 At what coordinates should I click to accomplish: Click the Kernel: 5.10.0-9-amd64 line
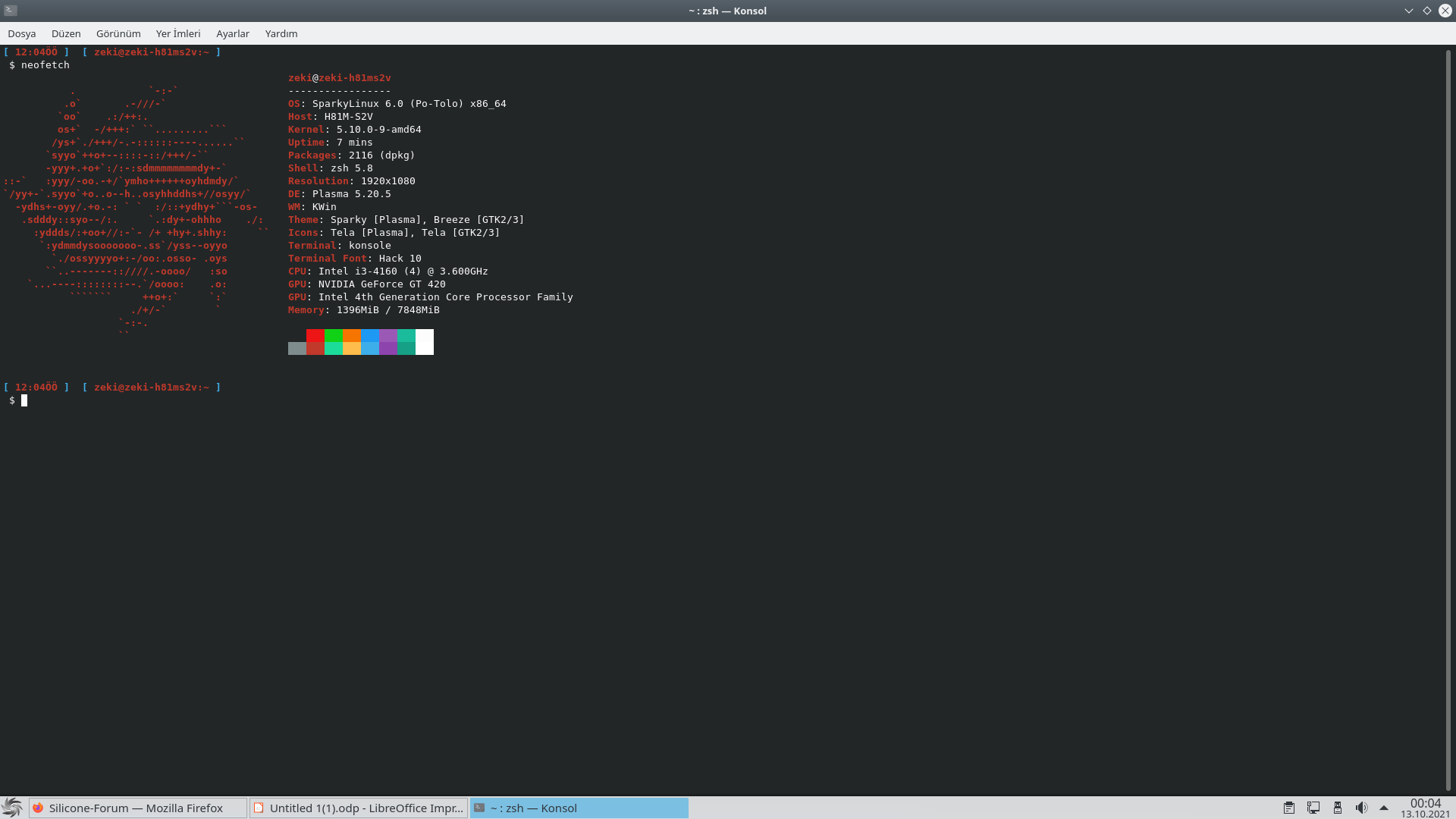coord(355,130)
